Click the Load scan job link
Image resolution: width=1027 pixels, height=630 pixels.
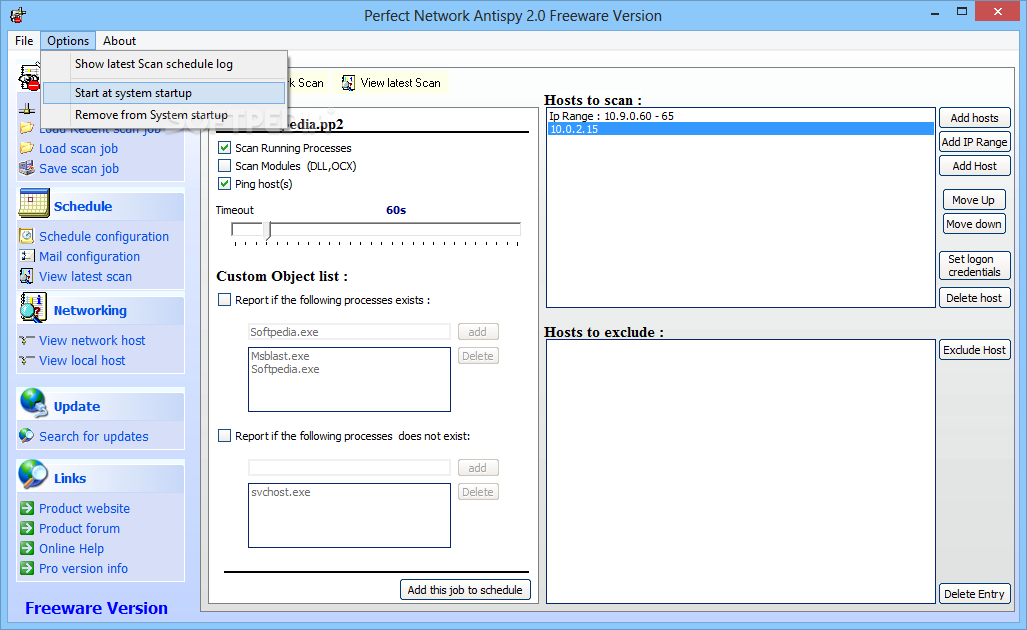pyautogui.click(x=79, y=149)
